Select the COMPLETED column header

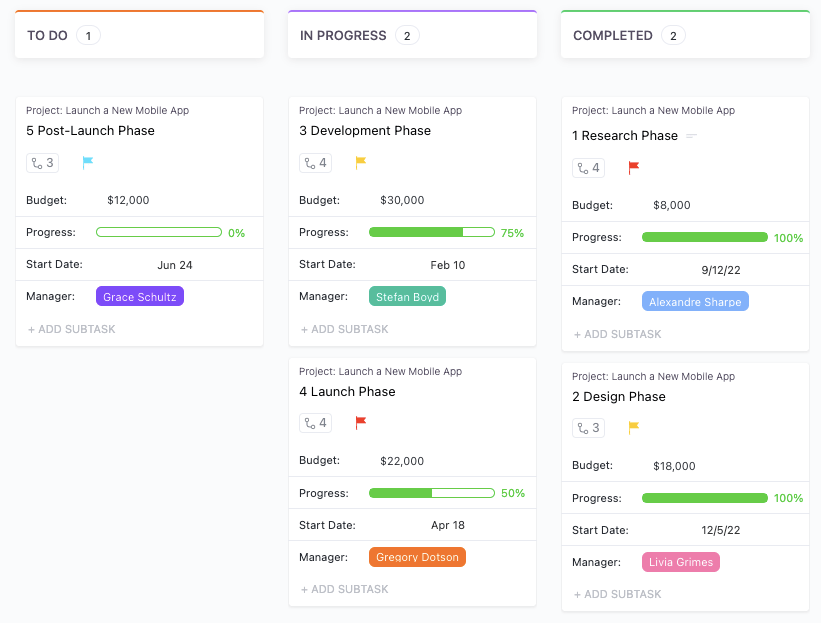pos(613,36)
